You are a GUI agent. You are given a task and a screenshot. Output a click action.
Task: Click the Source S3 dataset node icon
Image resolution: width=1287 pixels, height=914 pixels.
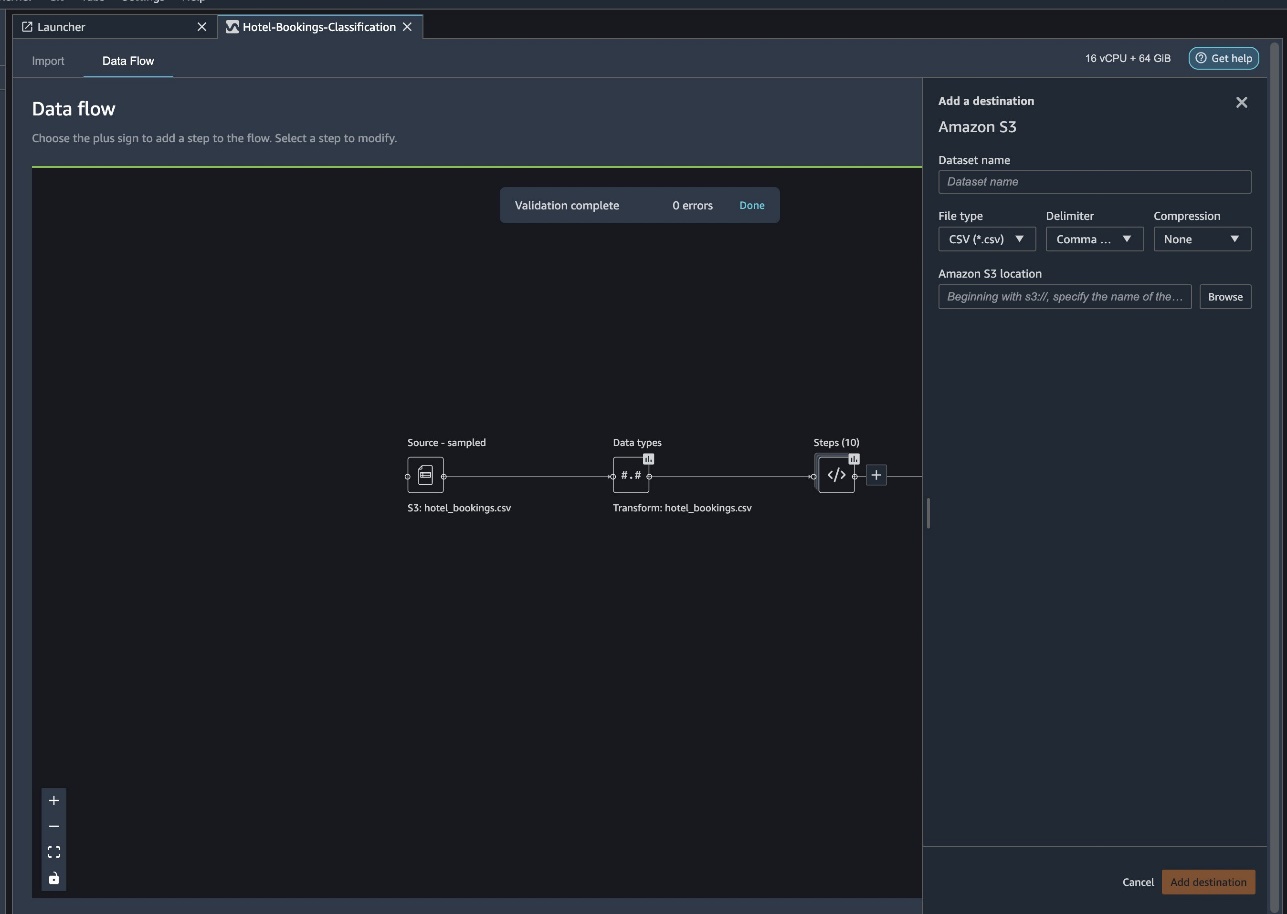425,475
